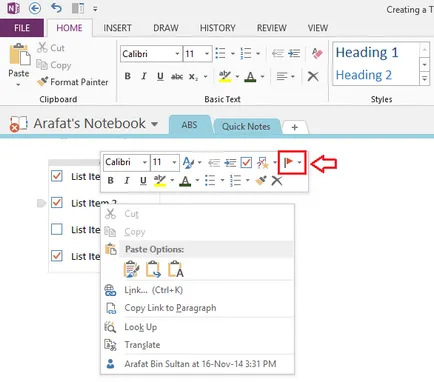Toggle Bold in the mini toolbar
Viewport: 434px width, 382px height.
tap(110, 180)
